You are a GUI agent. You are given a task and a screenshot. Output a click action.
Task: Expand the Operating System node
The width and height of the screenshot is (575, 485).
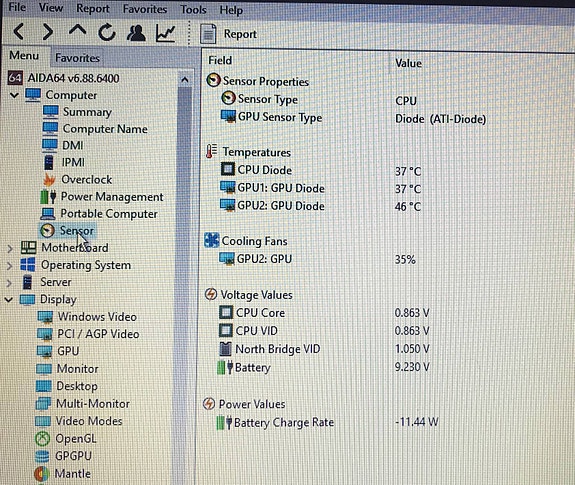(10, 265)
